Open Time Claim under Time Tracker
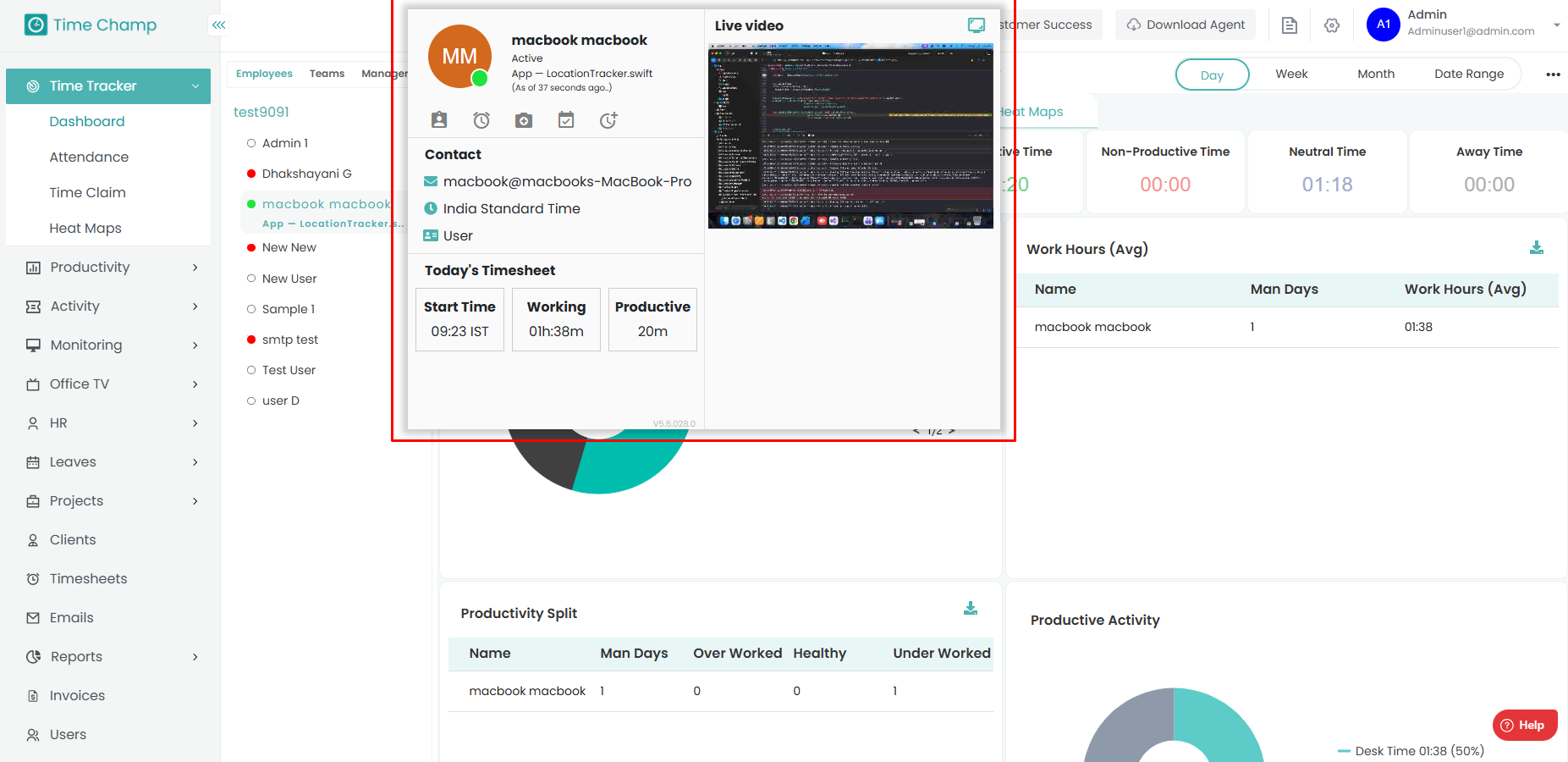Screen dimensions: 1568x762 pos(87,193)
